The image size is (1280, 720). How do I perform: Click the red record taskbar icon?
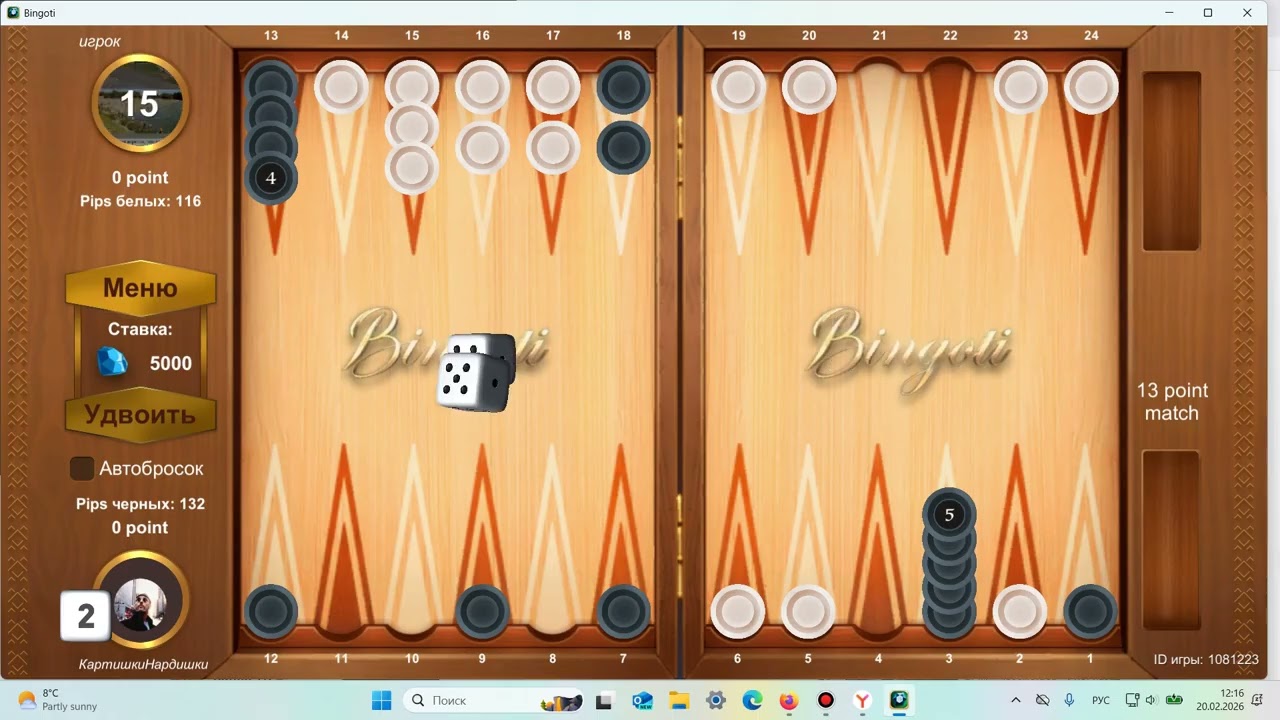pos(826,700)
